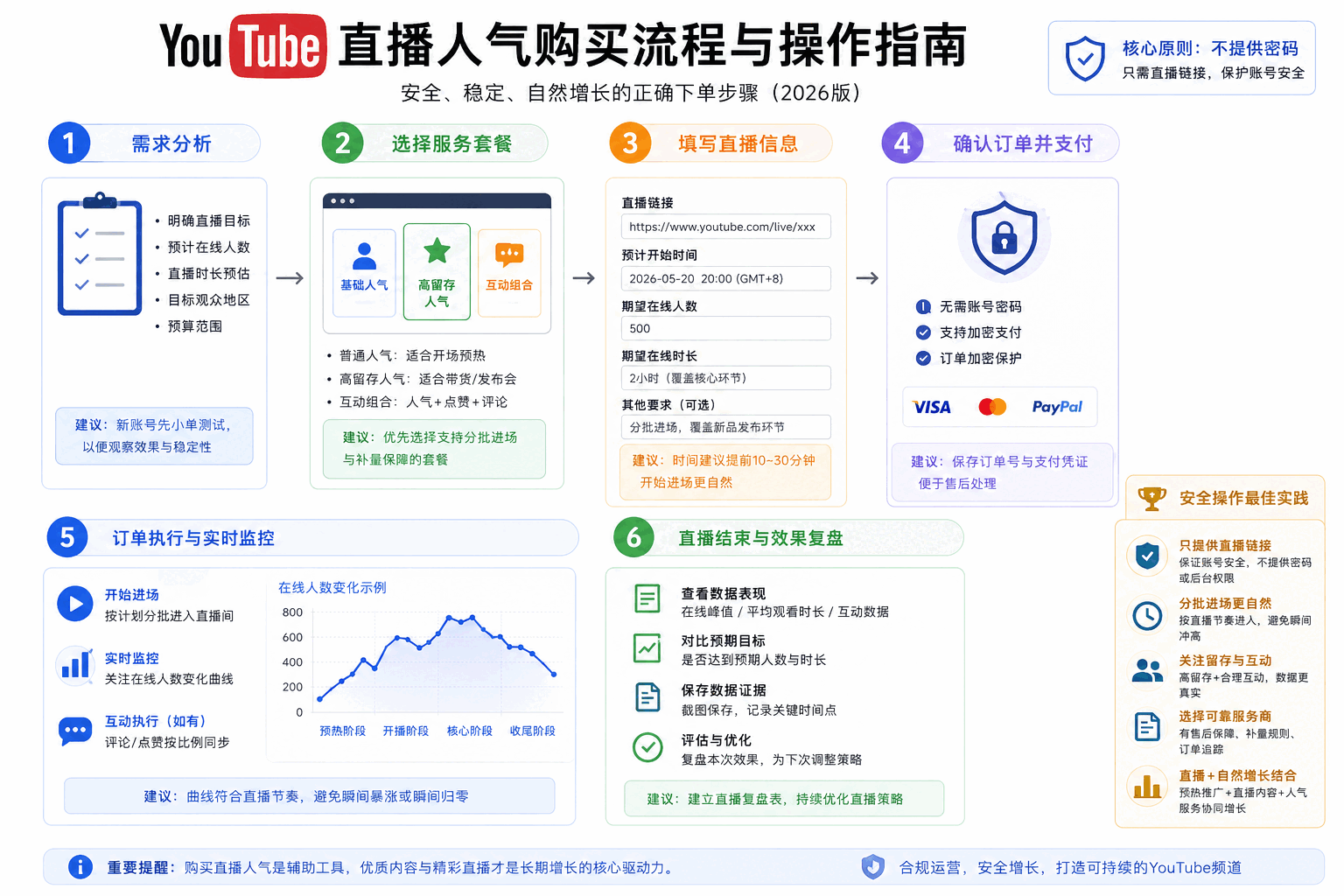Click the file icon beside 保存数据证据

(x=647, y=697)
